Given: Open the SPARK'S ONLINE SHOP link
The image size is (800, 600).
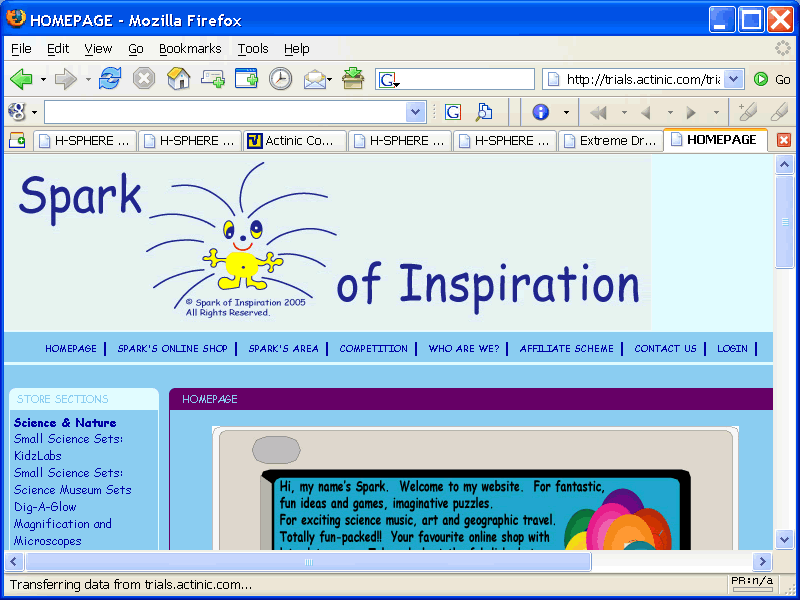Looking at the screenshot, I should (172, 348).
